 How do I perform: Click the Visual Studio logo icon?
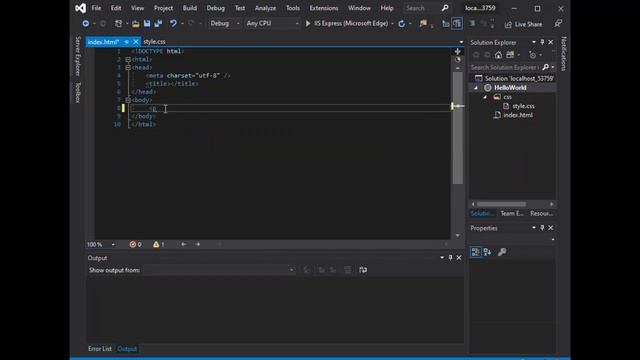81,8
